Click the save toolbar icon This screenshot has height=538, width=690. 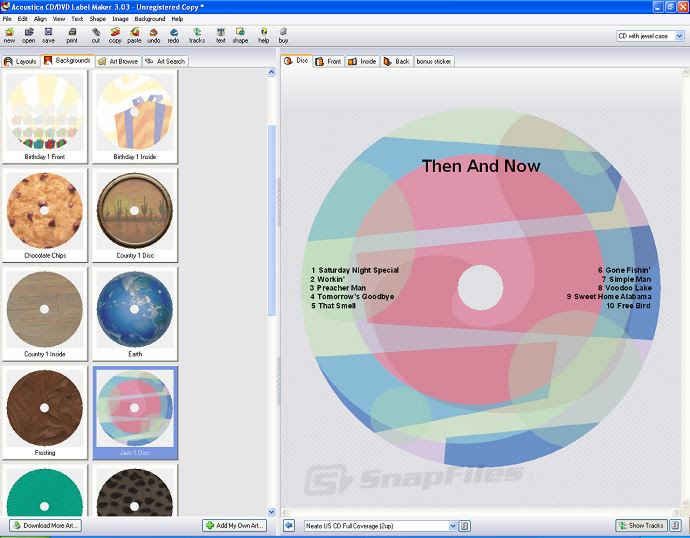[48, 36]
